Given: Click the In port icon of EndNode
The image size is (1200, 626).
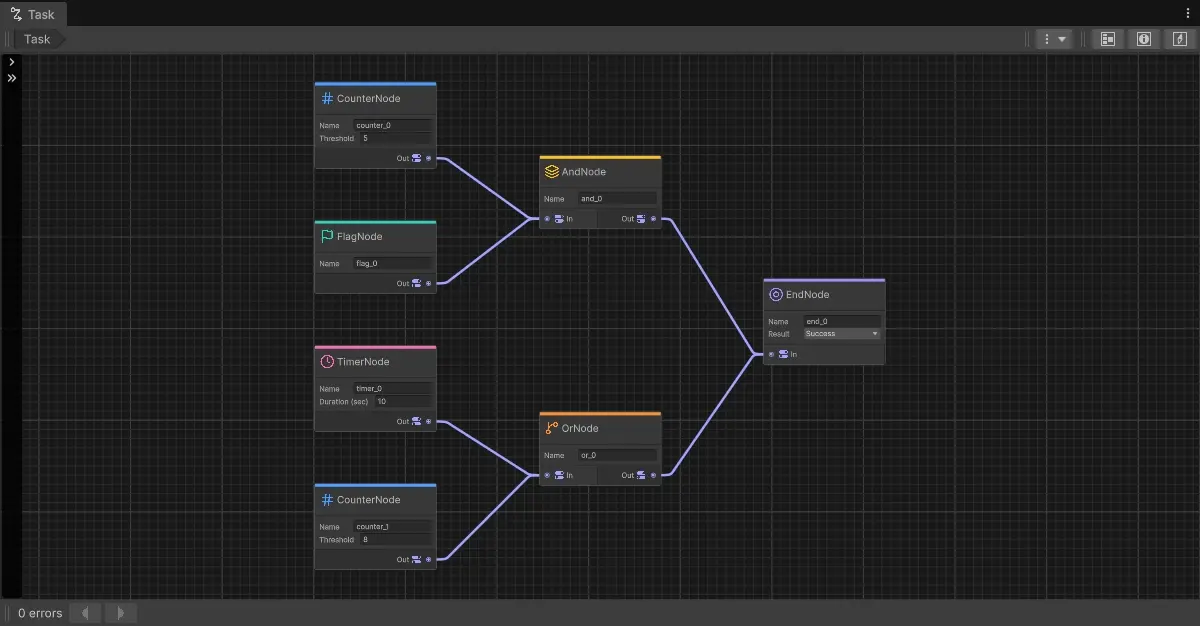Looking at the screenshot, I should click(x=783, y=354).
